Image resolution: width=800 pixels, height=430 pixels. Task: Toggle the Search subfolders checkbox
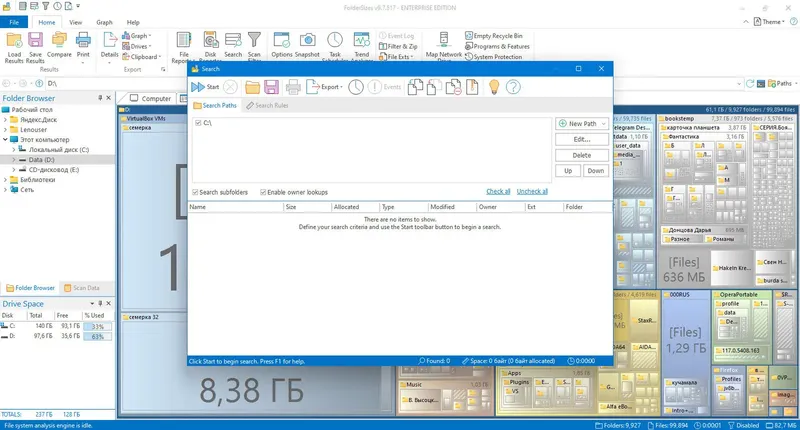coord(195,192)
